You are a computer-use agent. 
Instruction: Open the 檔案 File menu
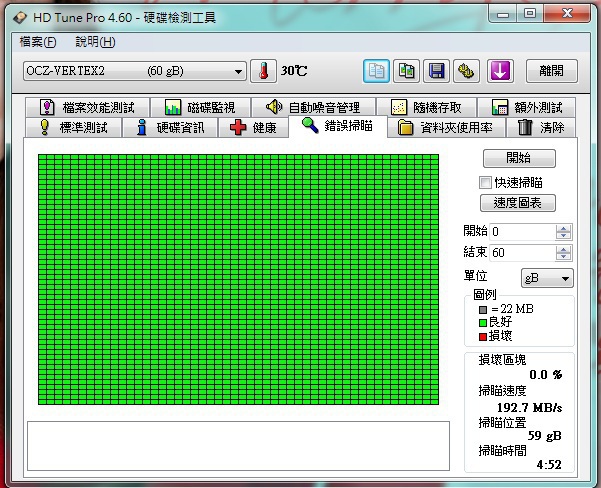[38, 42]
